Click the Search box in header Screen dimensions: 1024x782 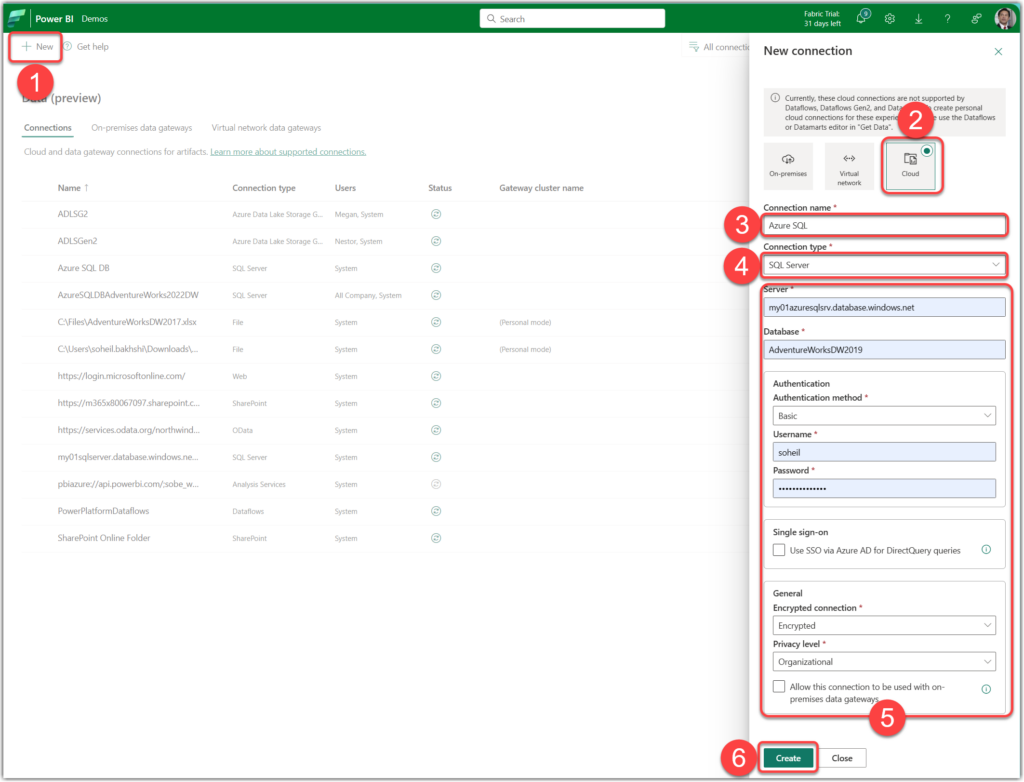tap(572, 19)
